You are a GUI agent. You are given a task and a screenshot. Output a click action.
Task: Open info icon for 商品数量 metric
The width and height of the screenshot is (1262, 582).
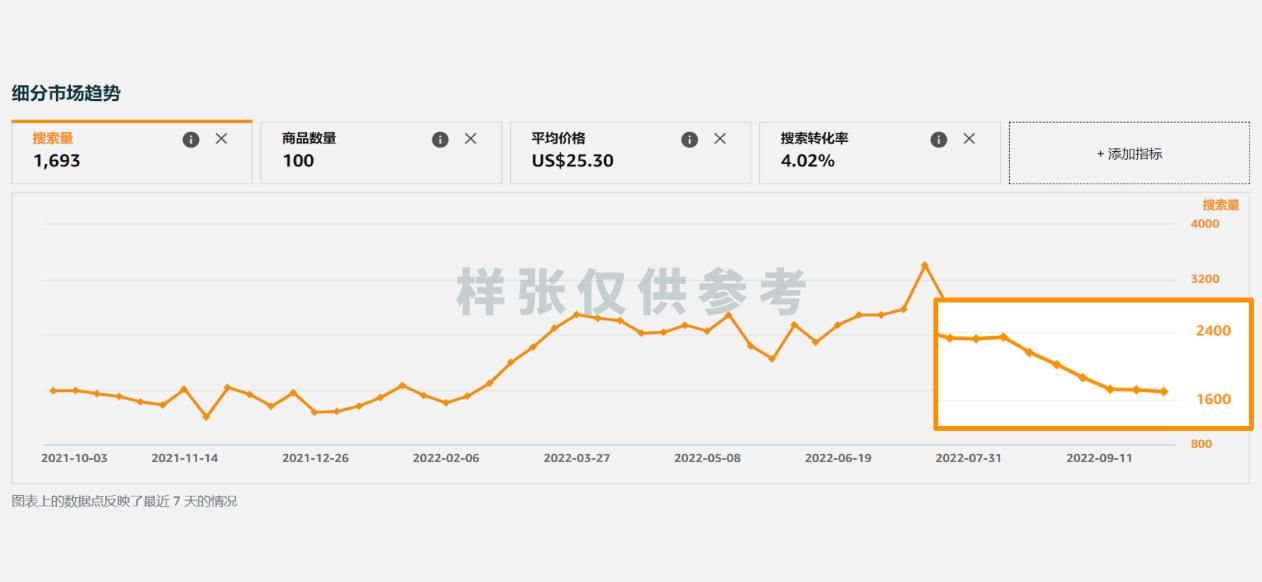pos(440,139)
